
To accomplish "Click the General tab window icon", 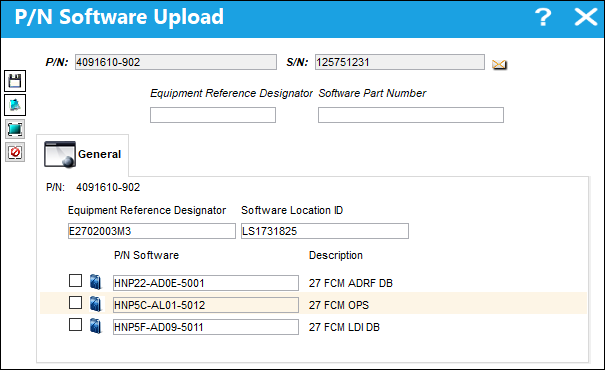I will coord(60,154).
